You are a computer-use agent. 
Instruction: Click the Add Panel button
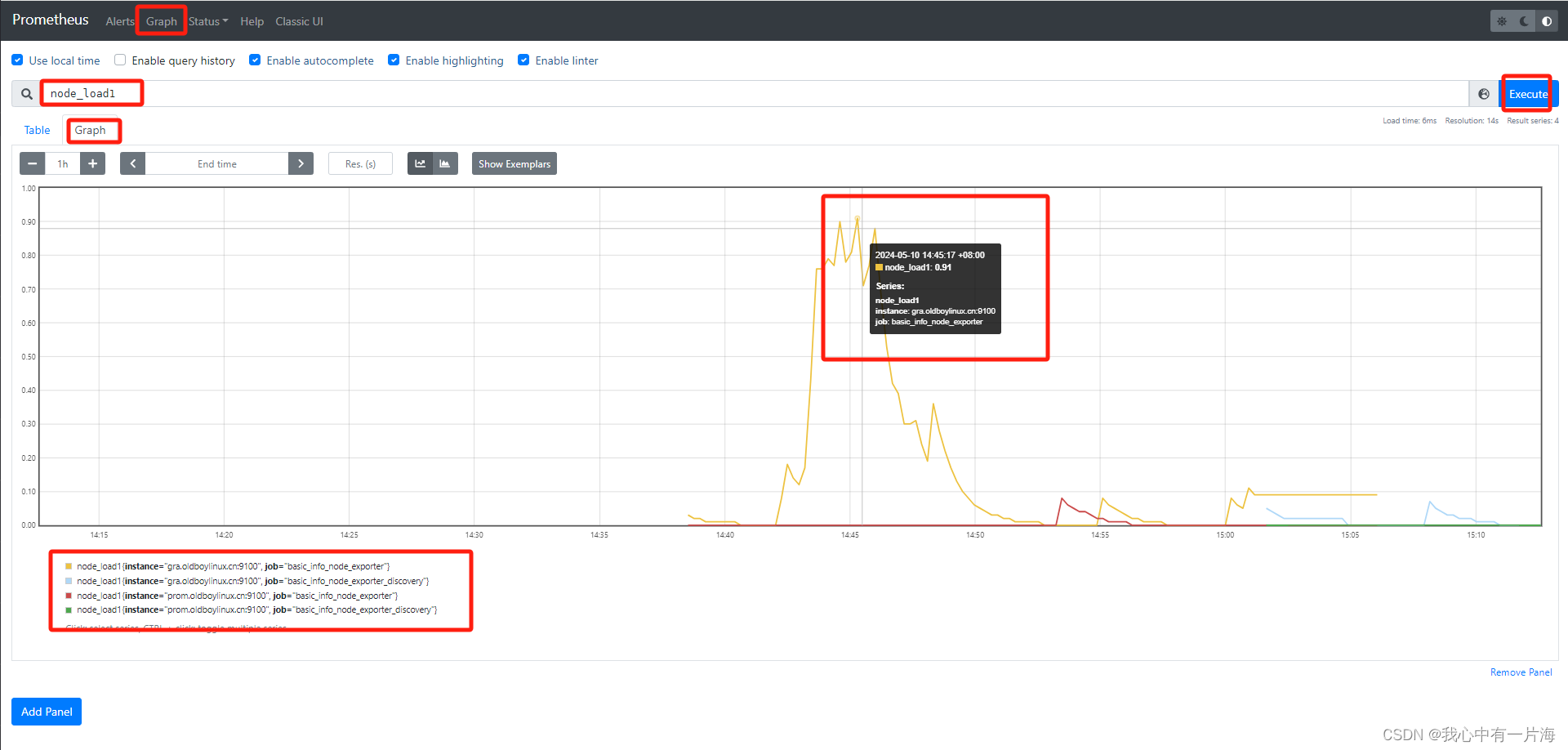[x=47, y=712]
